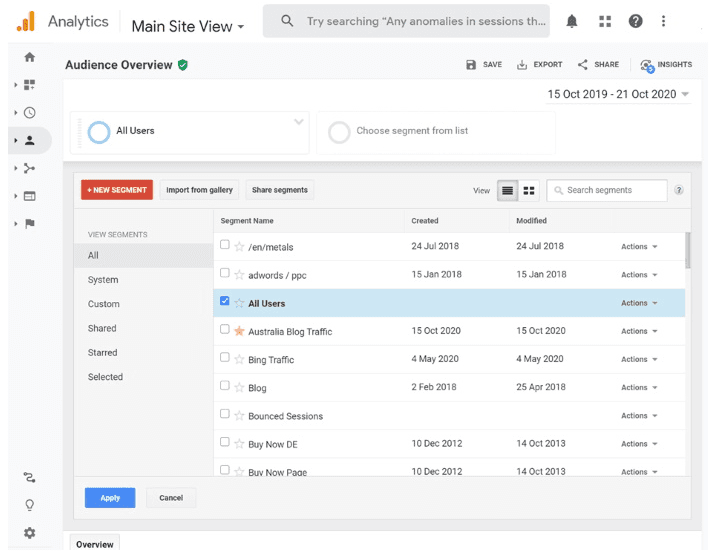Open Conversions flag icon in sidebar
This screenshot has width=722, height=557.
pyautogui.click(x=29, y=224)
